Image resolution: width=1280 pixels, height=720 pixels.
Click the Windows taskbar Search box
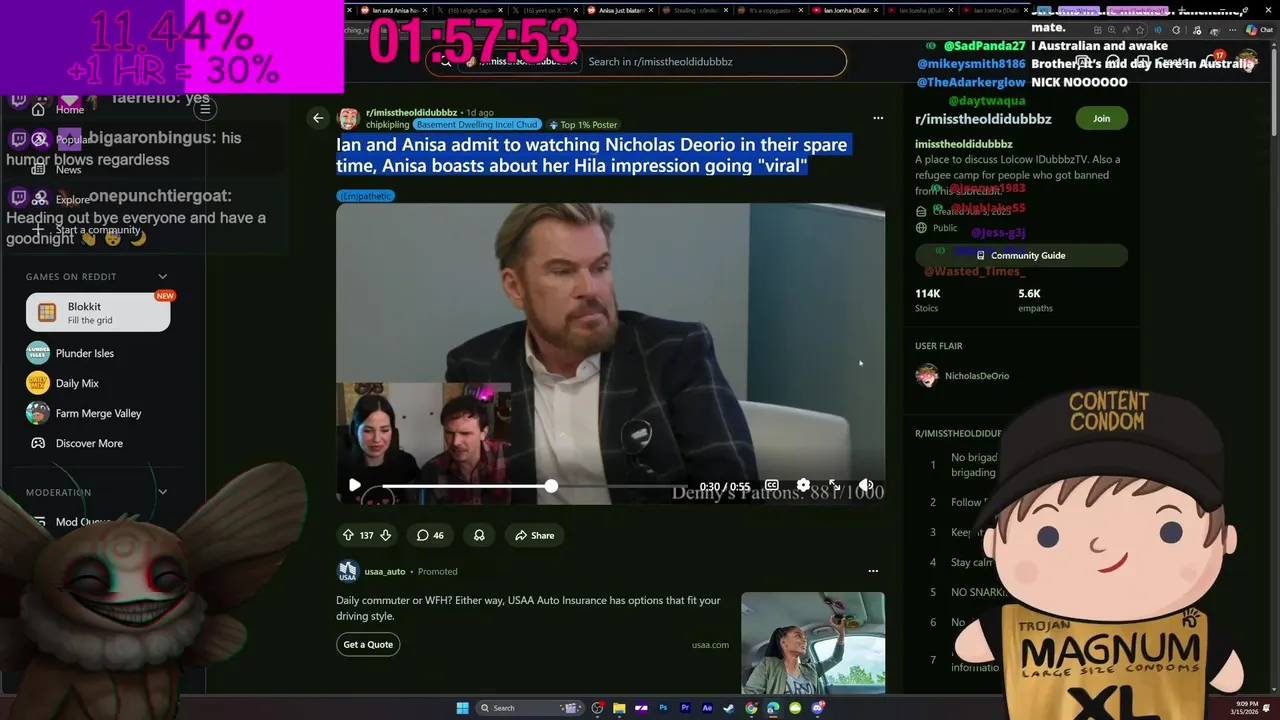[x=529, y=708]
